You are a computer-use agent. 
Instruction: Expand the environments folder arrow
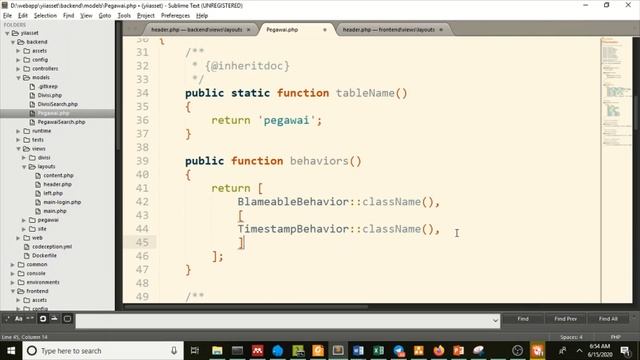[13, 282]
